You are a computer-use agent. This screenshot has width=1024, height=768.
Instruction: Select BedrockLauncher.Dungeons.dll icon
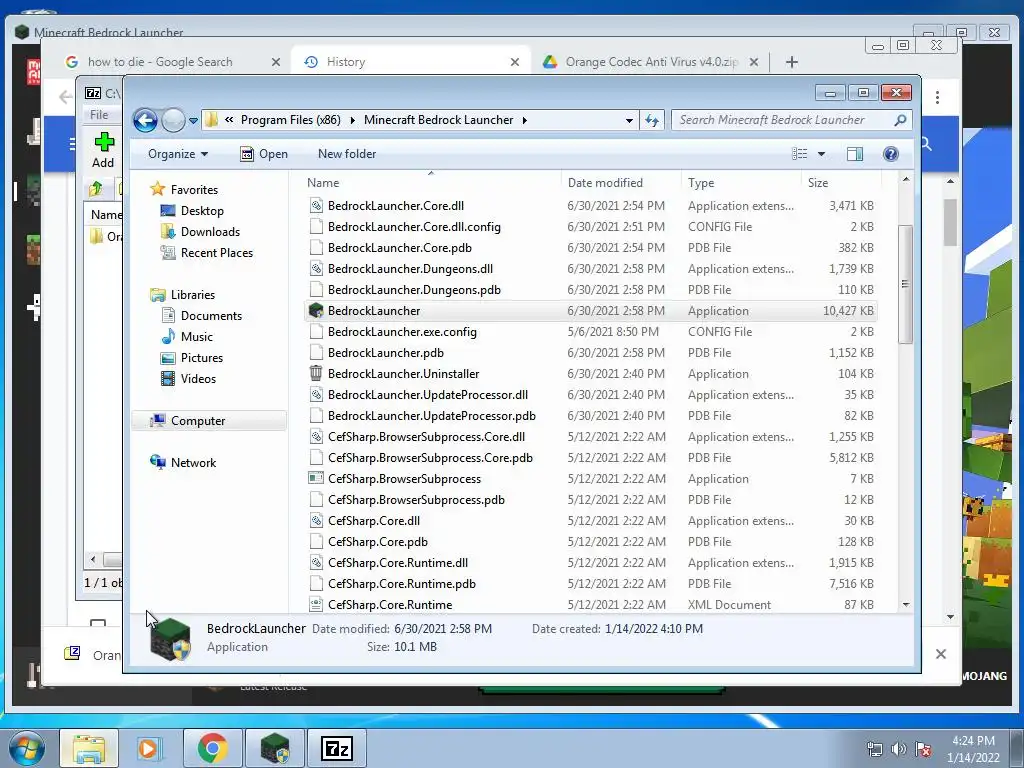[316, 269]
